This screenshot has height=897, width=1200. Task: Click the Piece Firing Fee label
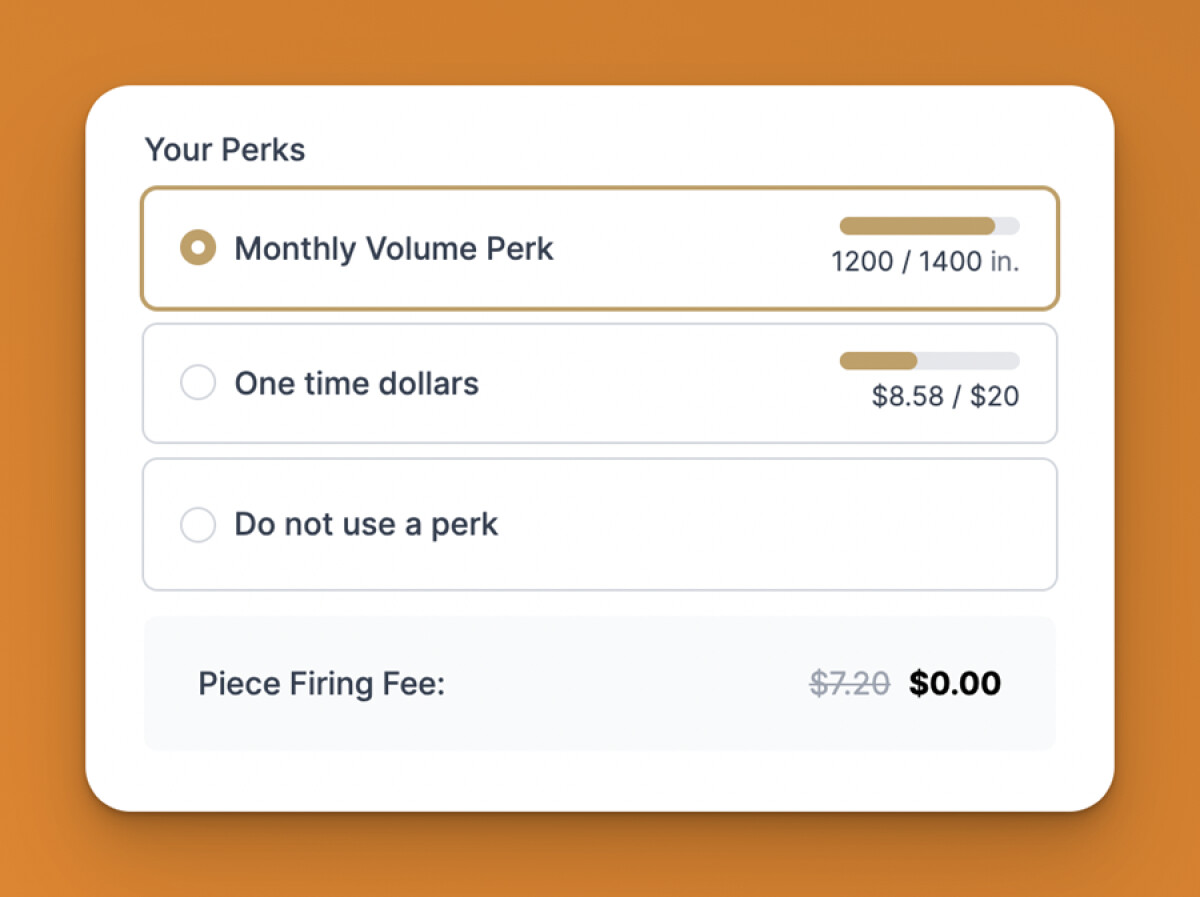(321, 684)
